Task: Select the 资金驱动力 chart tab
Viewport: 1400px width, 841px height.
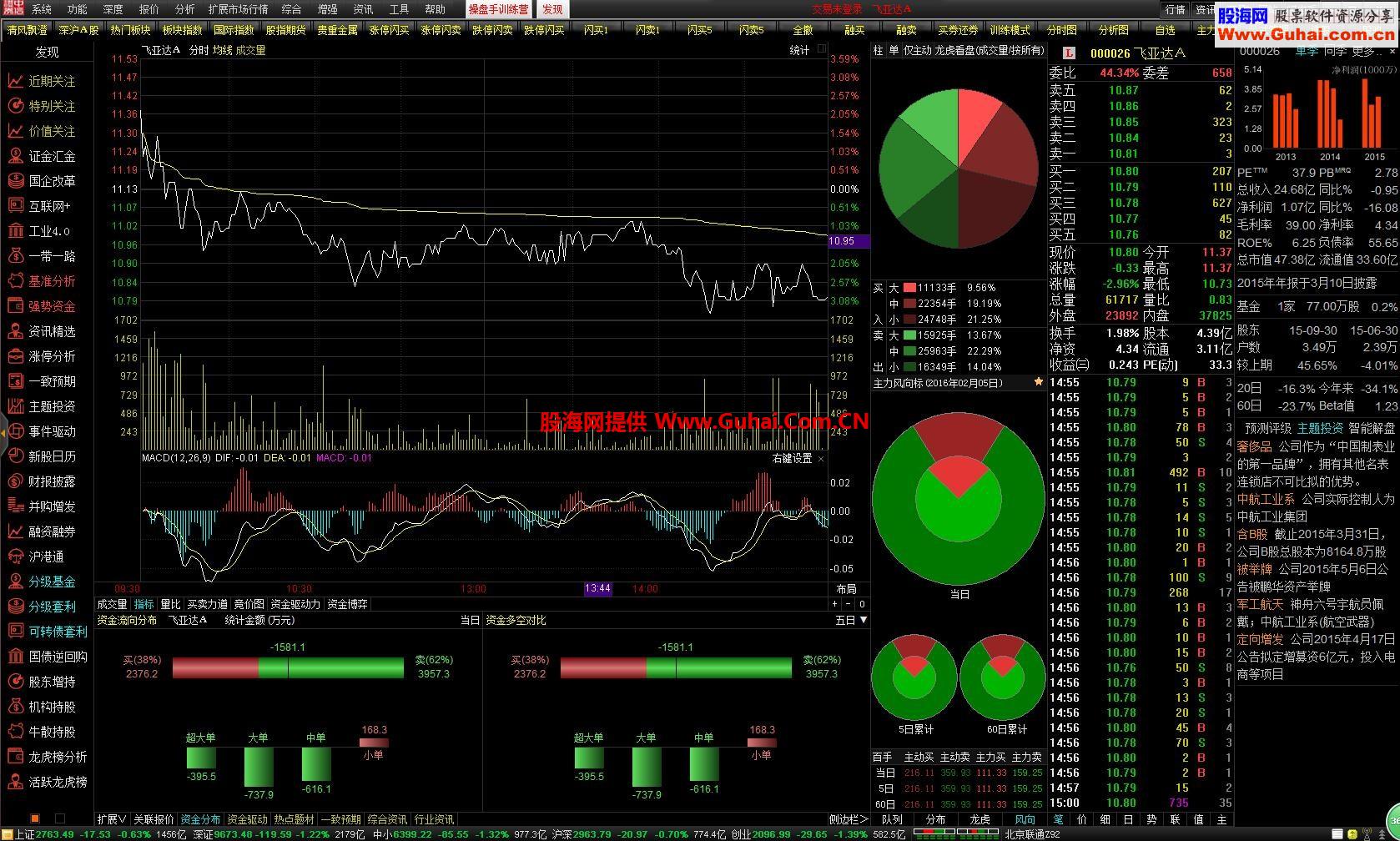Action: pyautogui.click(x=295, y=604)
